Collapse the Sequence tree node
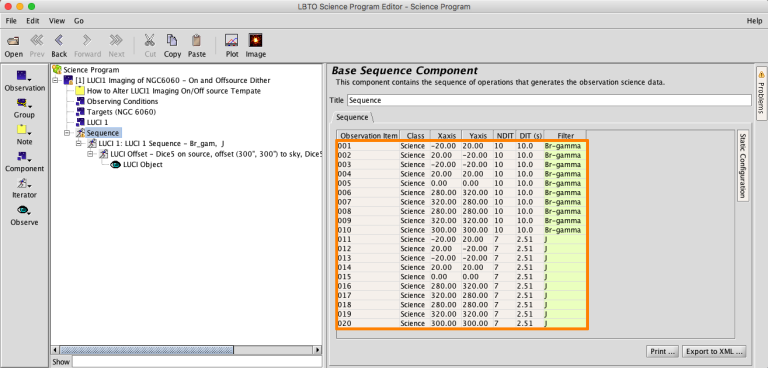 tap(67, 133)
